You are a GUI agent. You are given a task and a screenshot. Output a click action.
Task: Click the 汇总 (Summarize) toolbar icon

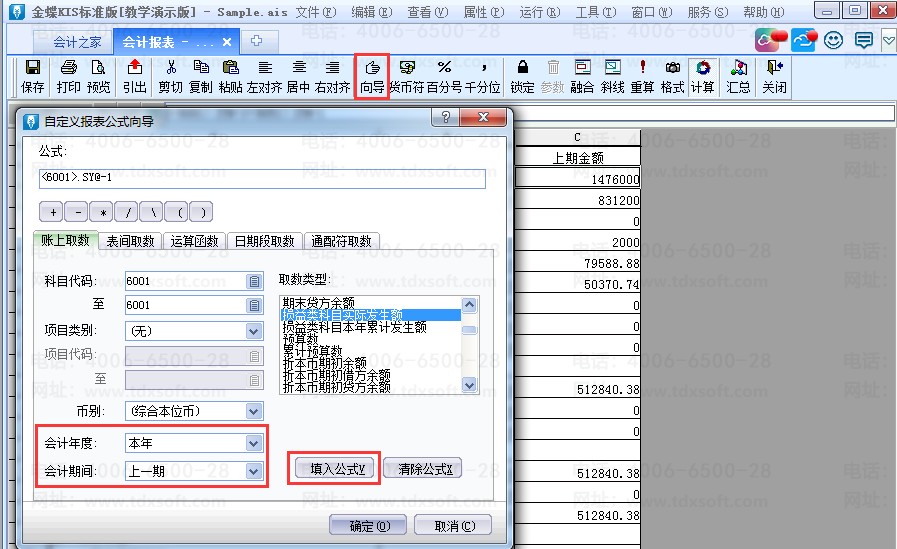pos(739,76)
